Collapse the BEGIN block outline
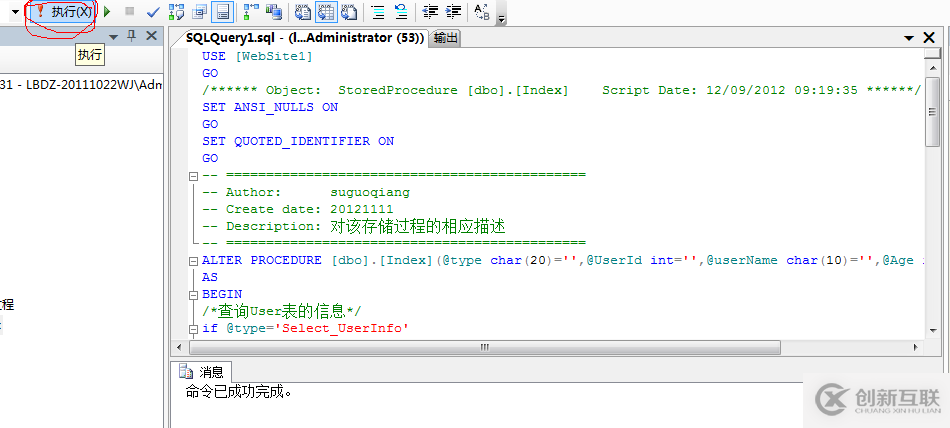 click(x=193, y=295)
